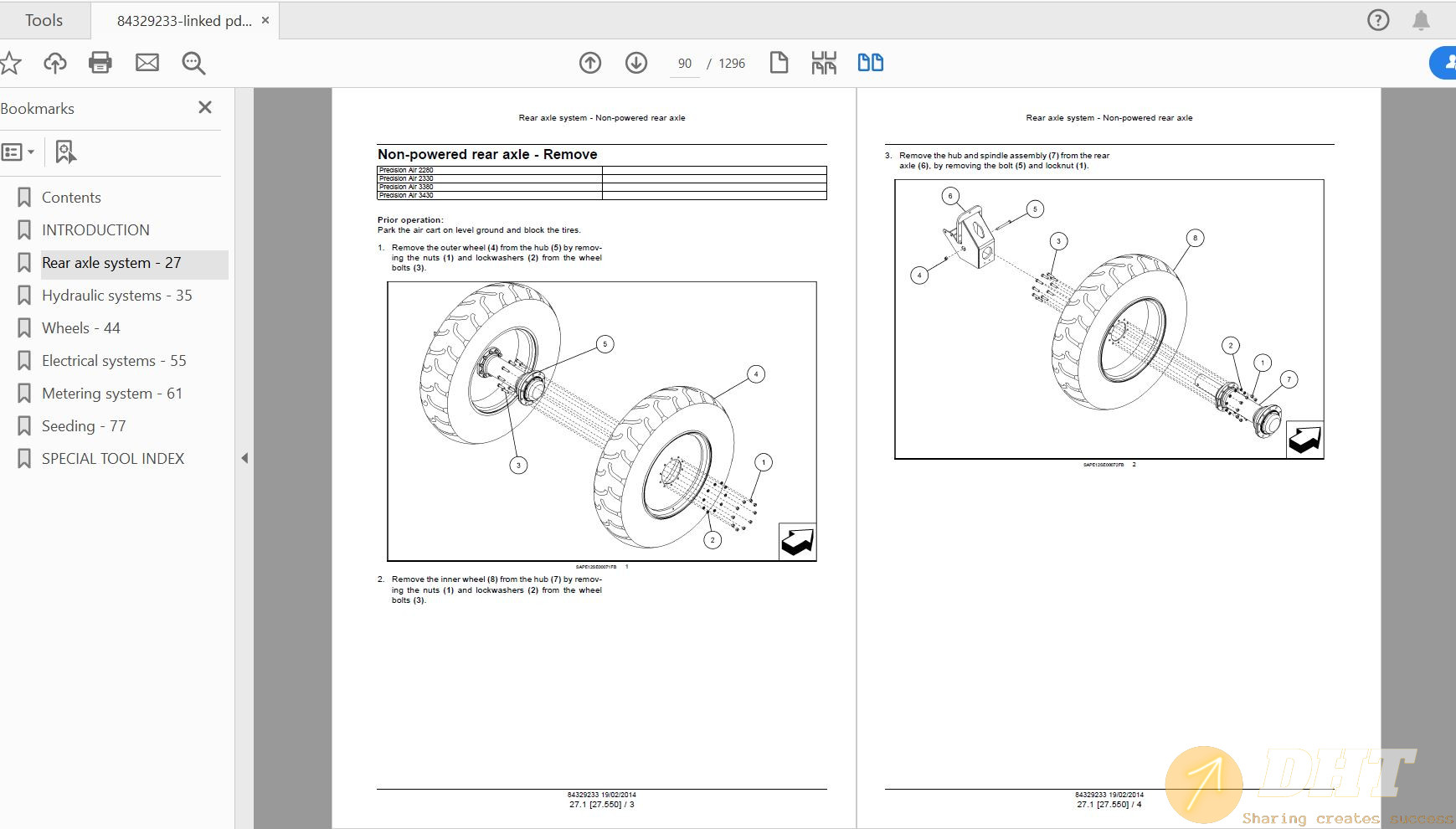The image size is (1456, 829).
Task: Open Metering system - 61 bookmark
Action: pos(112,394)
